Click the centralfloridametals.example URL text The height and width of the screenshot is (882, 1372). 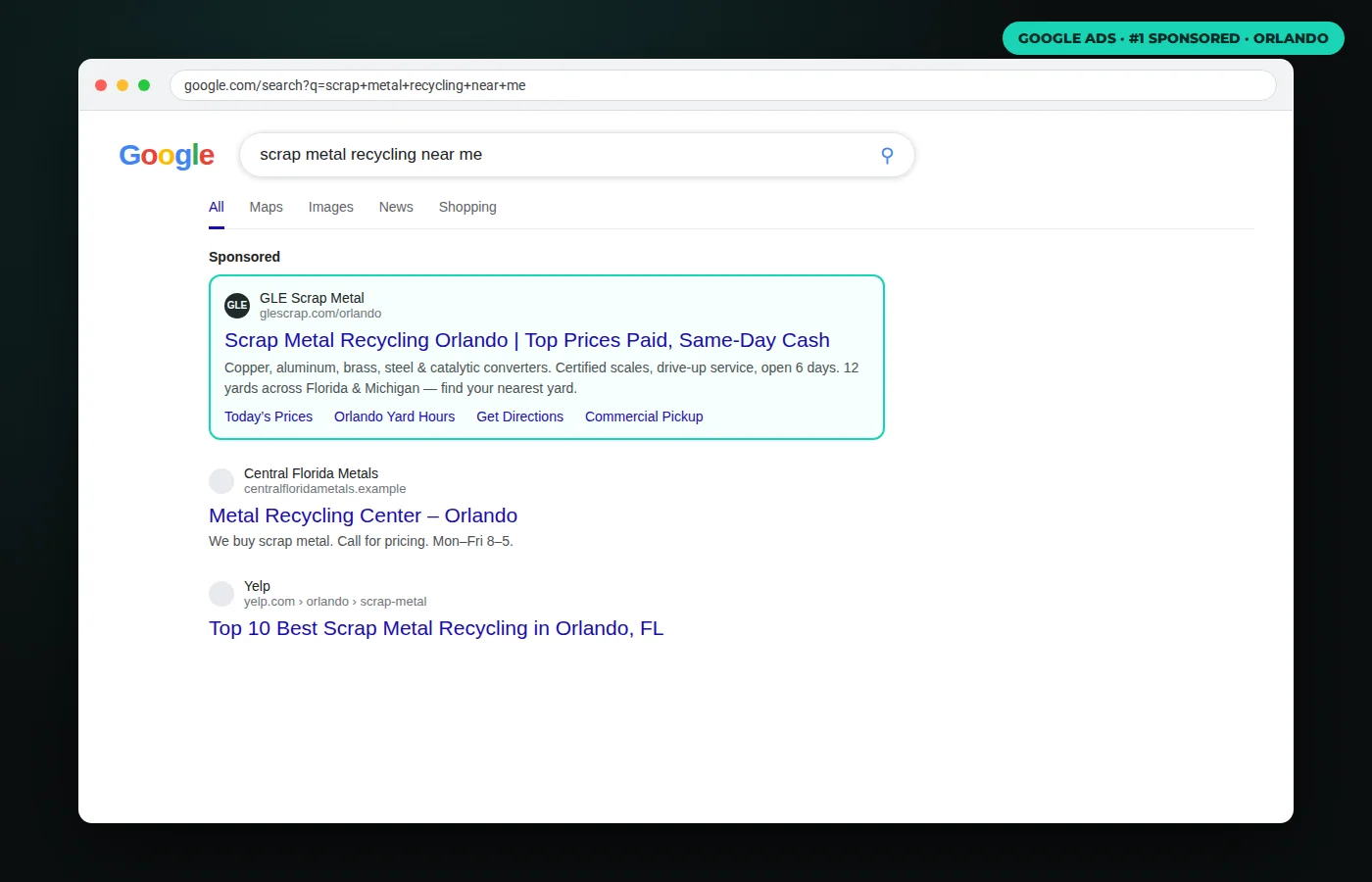click(324, 489)
